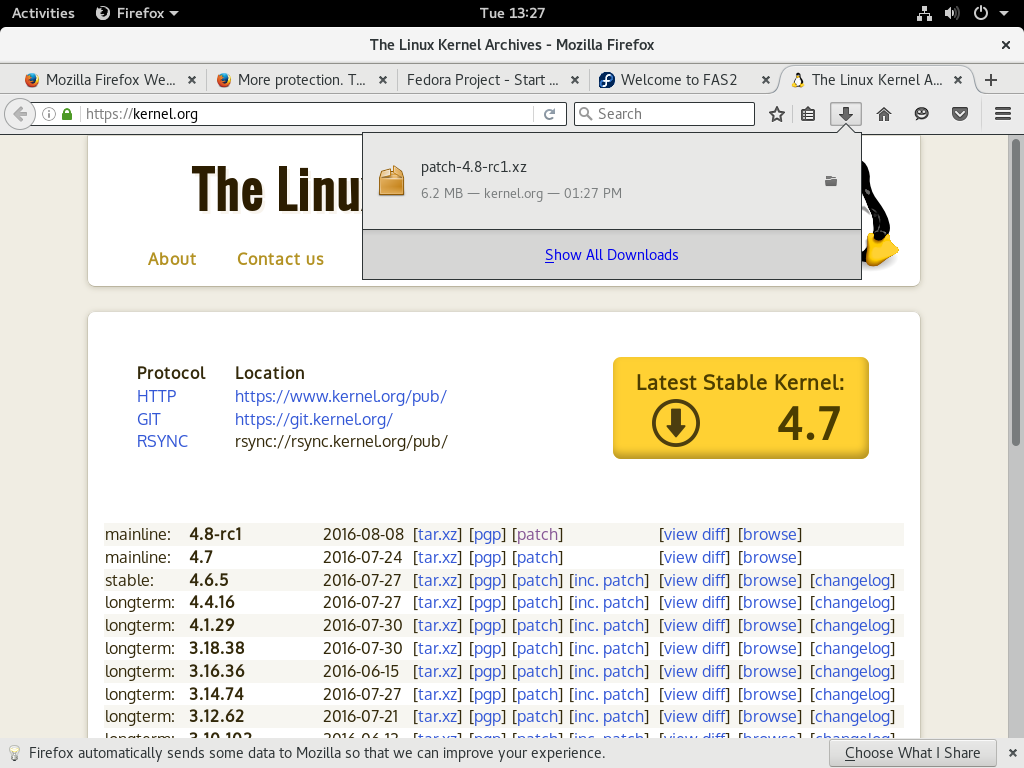This screenshot has height=768, width=1024.
Task: Save page to Pocket icon
Action: (959, 114)
